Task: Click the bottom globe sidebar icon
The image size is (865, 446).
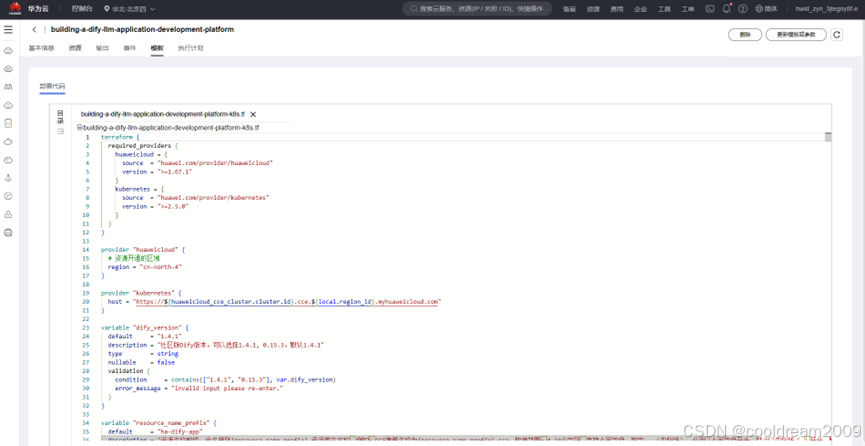Action: (8, 232)
